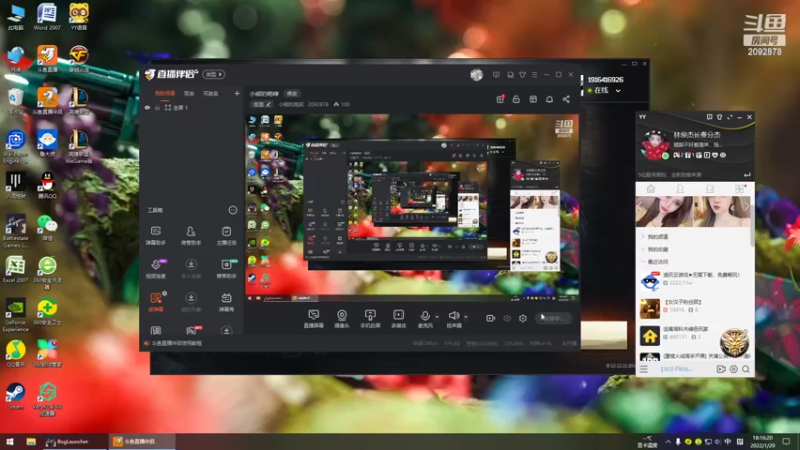
Task: Open the channel entry with the yellow house icon
Action: [x=693, y=334]
